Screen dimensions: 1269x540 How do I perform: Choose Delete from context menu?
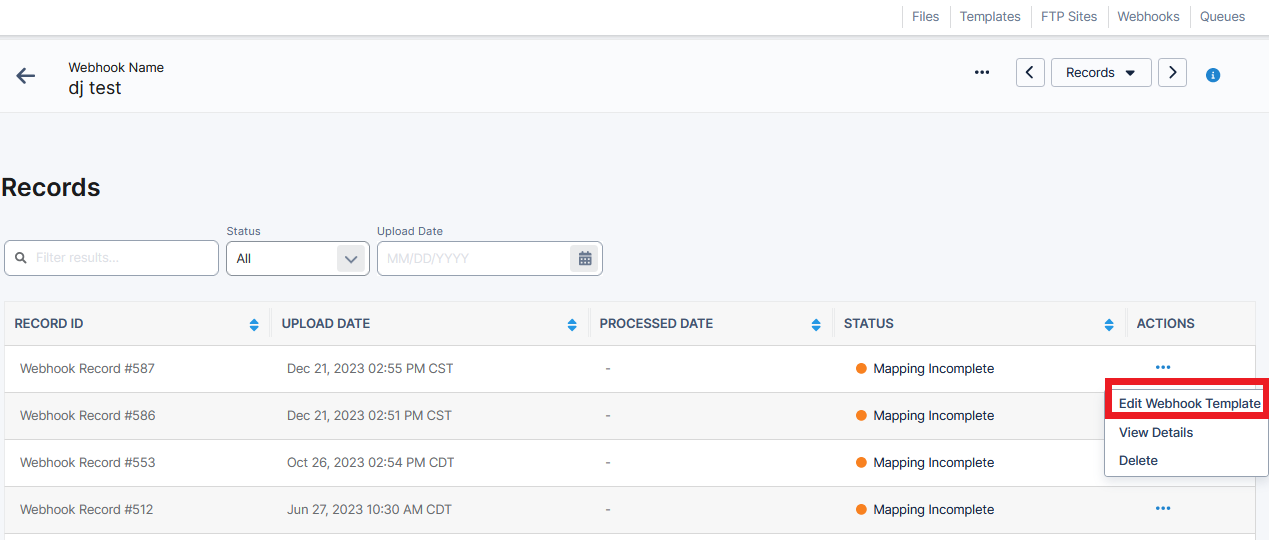1138,461
